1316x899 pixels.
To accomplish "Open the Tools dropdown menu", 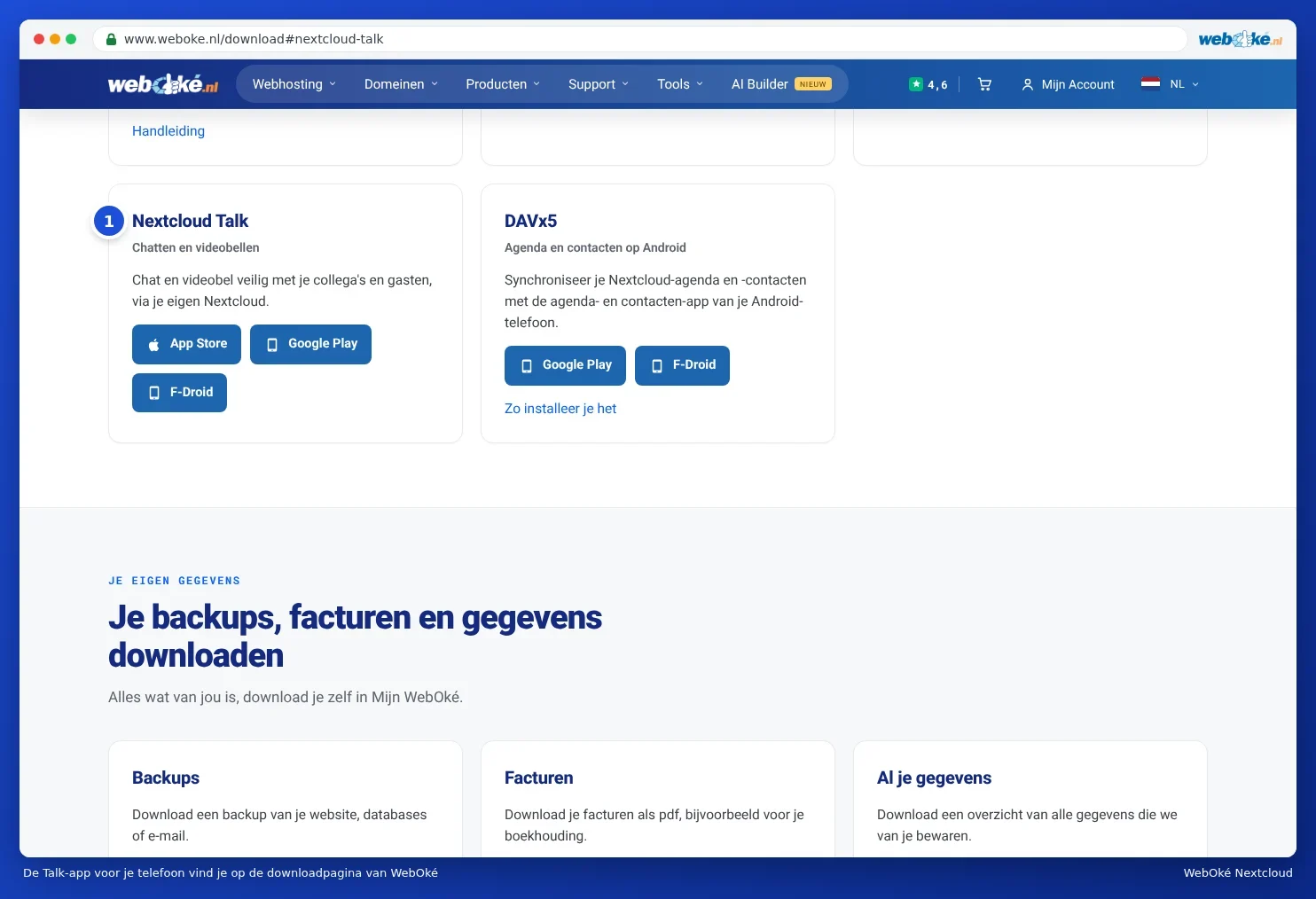I will click(x=680, y=84).
